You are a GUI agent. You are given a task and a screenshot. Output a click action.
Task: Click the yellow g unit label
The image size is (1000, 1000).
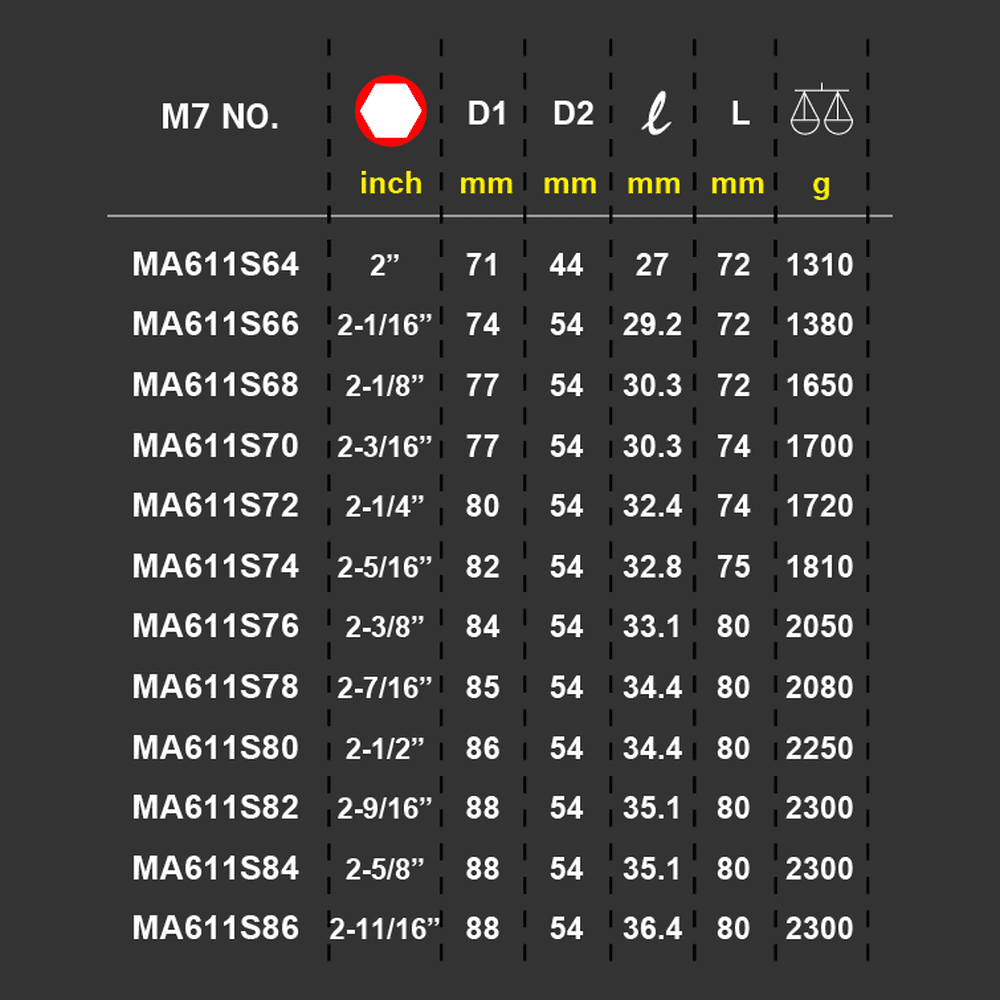pyautogui.click(x=821, y=186)
